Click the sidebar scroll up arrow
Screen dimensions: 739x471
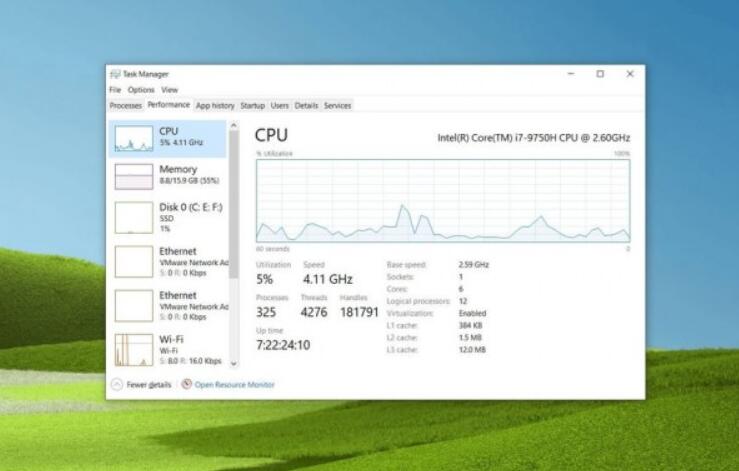[234, 125]
